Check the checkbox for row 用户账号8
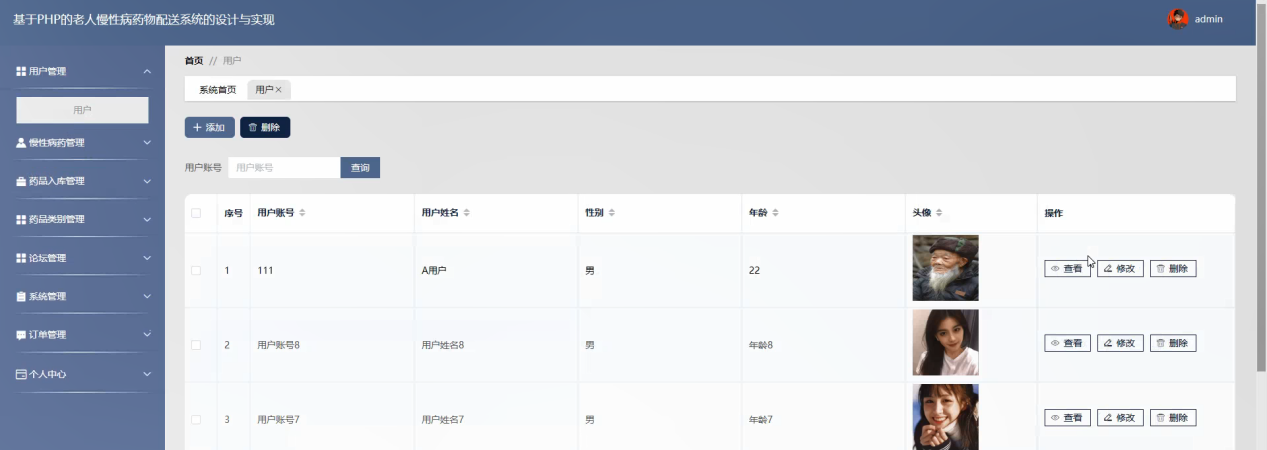Image resolution: width=1267 pixels, height=450 pixels. [x=196, y=345]
